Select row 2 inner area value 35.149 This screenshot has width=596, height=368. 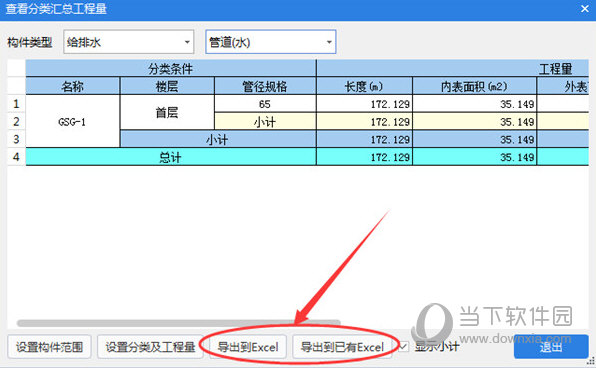click(x=474, y=122)
